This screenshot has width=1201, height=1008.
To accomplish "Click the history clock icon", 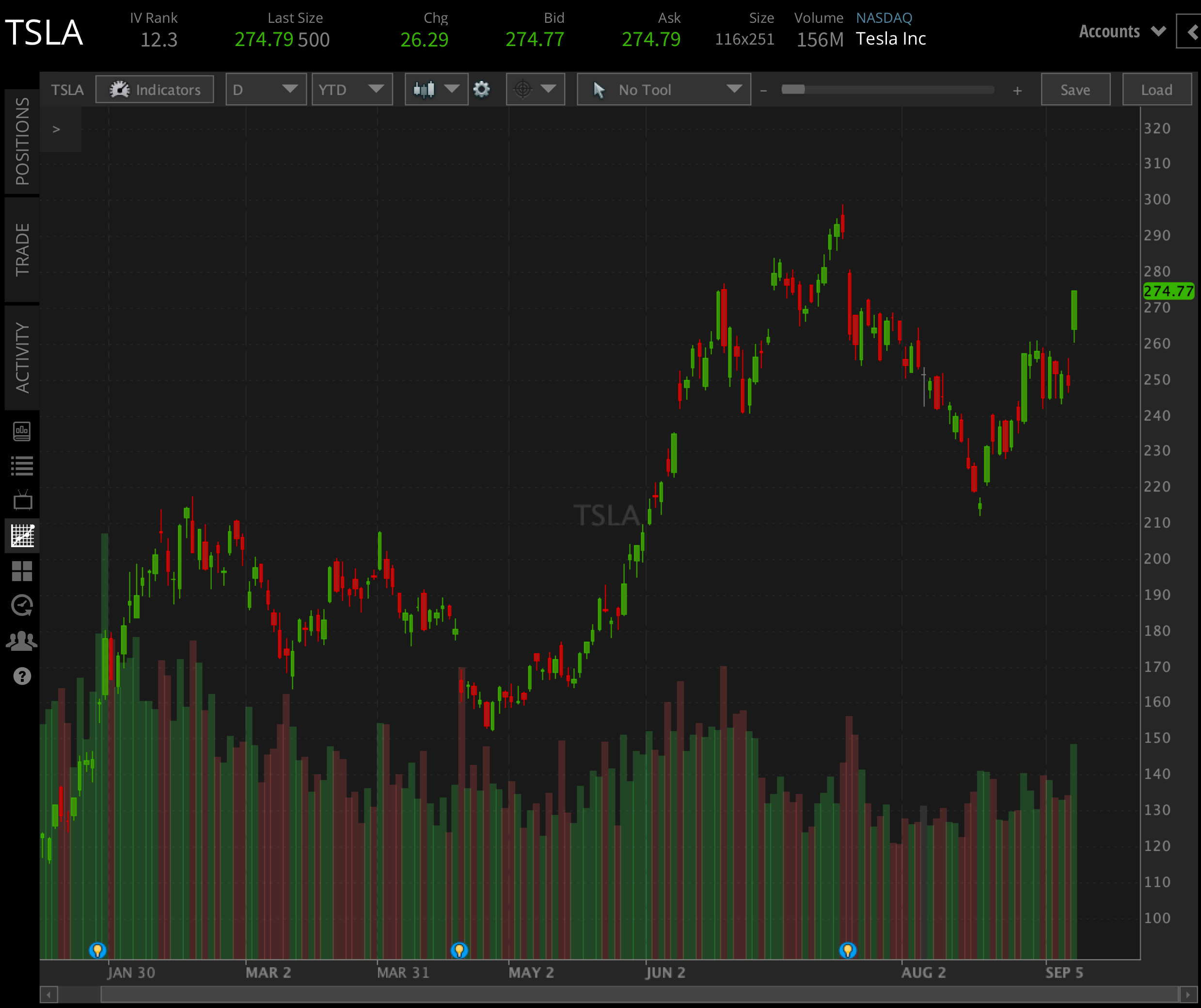I will (23, 604).
